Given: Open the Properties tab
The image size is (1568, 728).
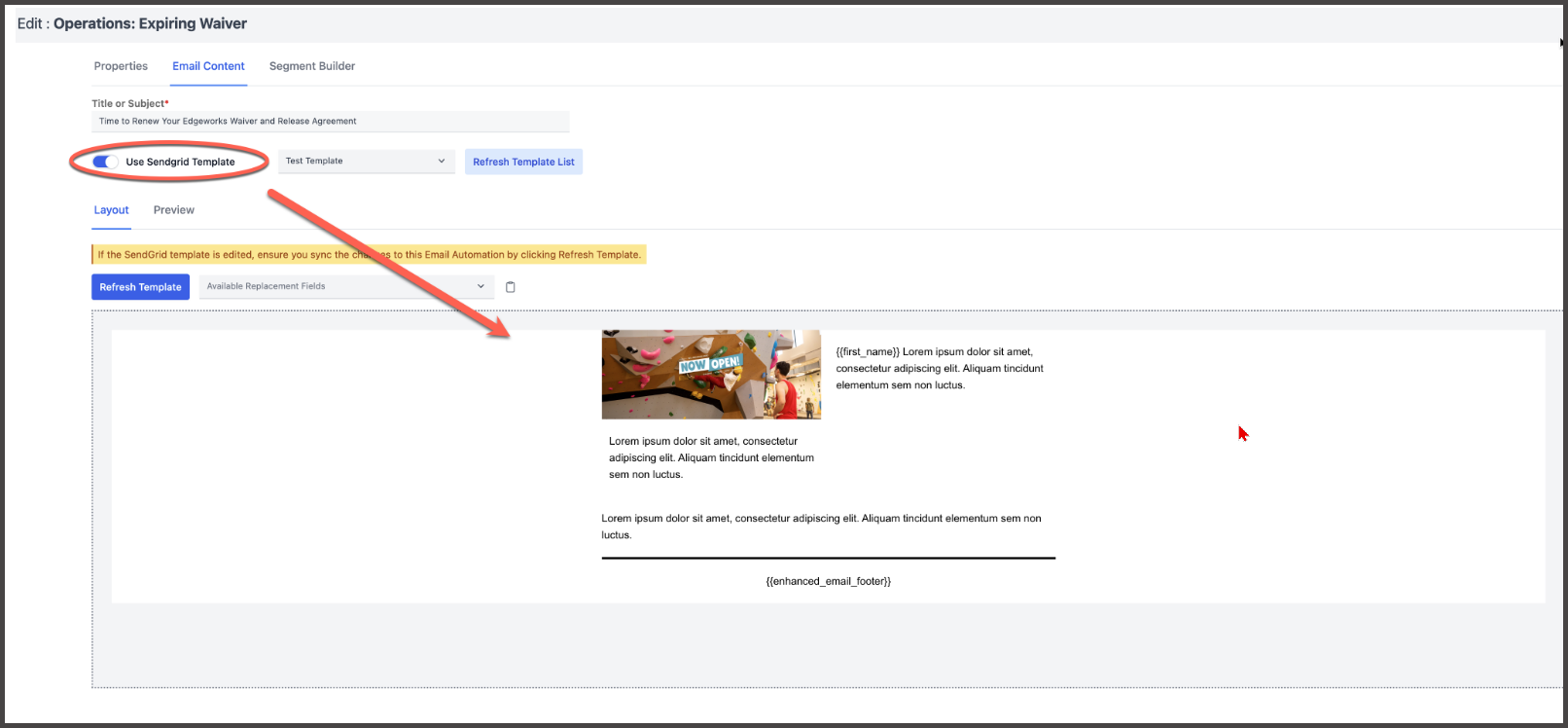Looking at the screenshot, I should click(x=121, y=66).
